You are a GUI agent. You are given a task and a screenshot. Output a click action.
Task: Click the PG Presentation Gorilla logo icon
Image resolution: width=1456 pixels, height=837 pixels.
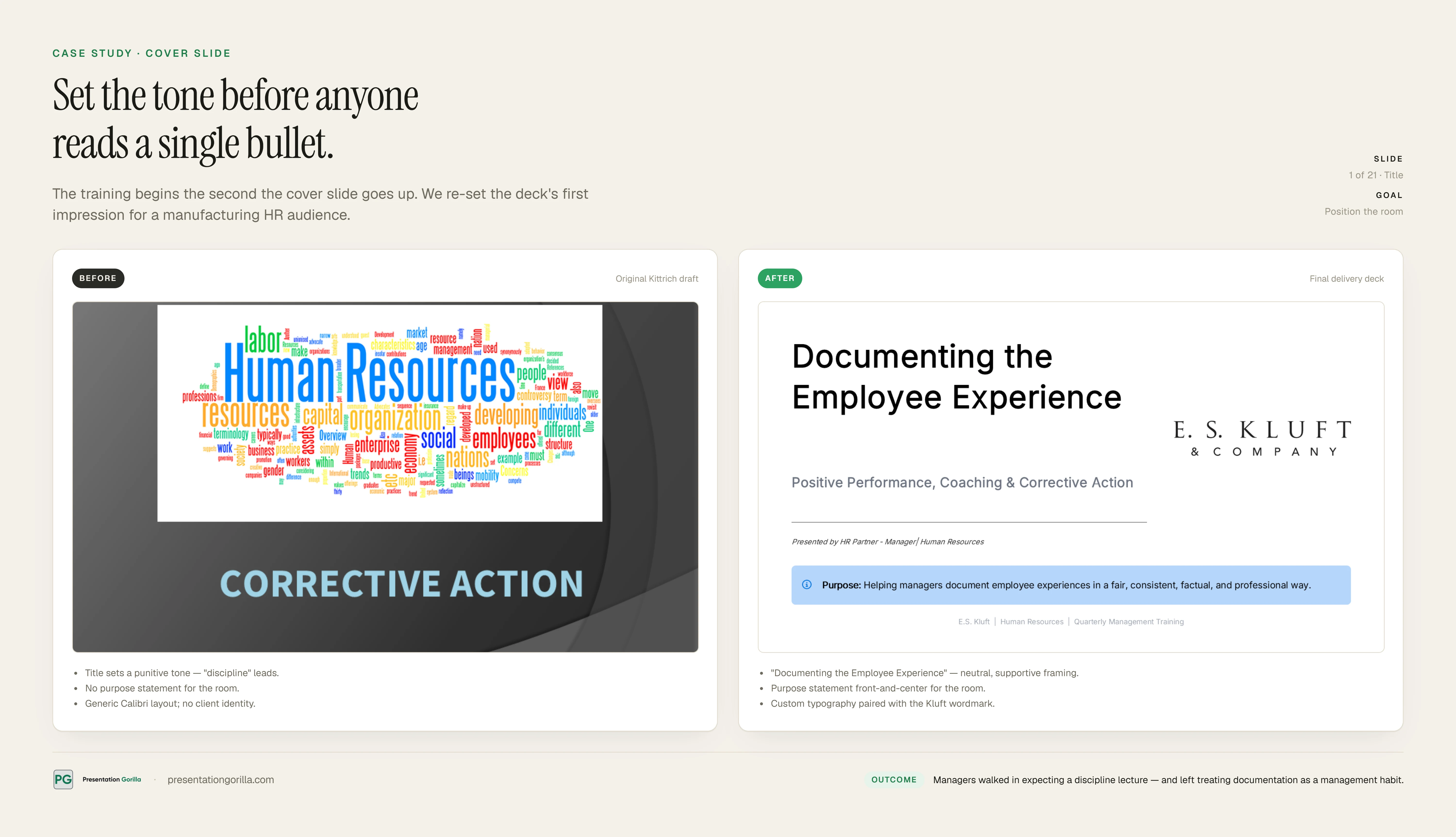pyautogui.click(x=63, y=780)
